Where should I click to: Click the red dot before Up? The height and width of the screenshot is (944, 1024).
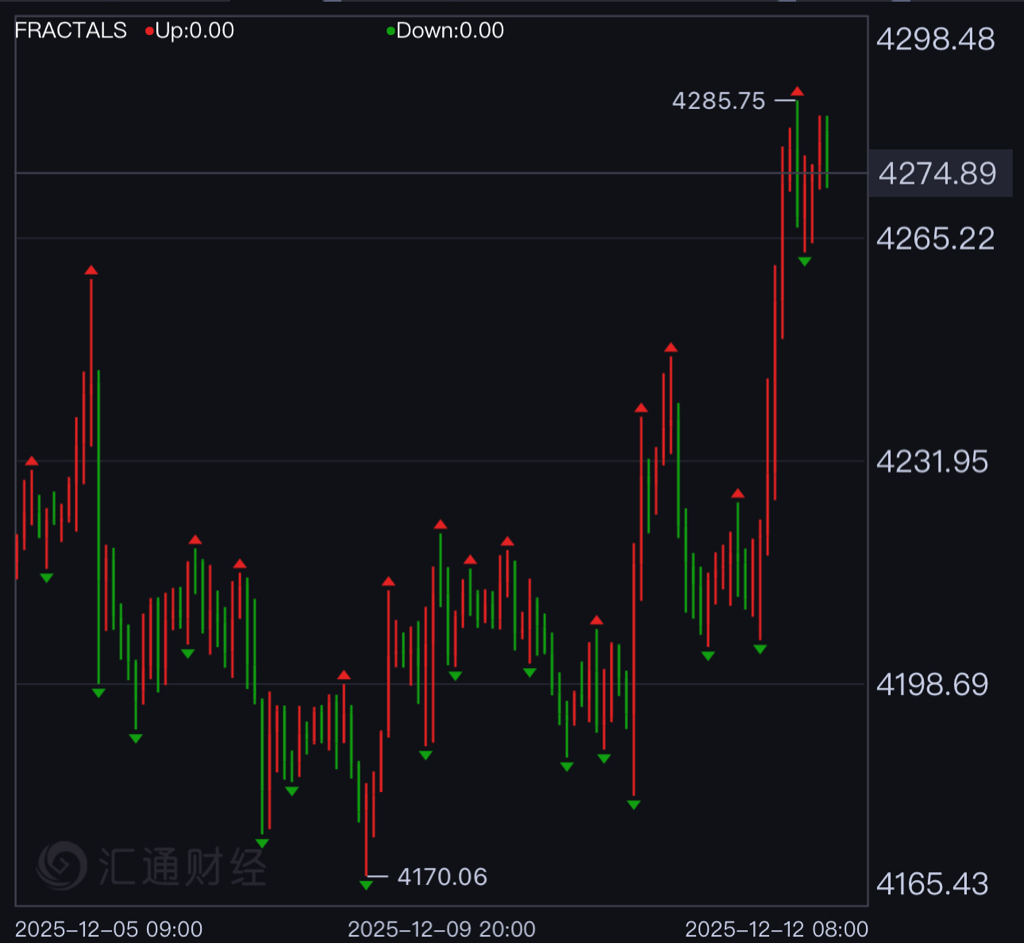[149, 31]
